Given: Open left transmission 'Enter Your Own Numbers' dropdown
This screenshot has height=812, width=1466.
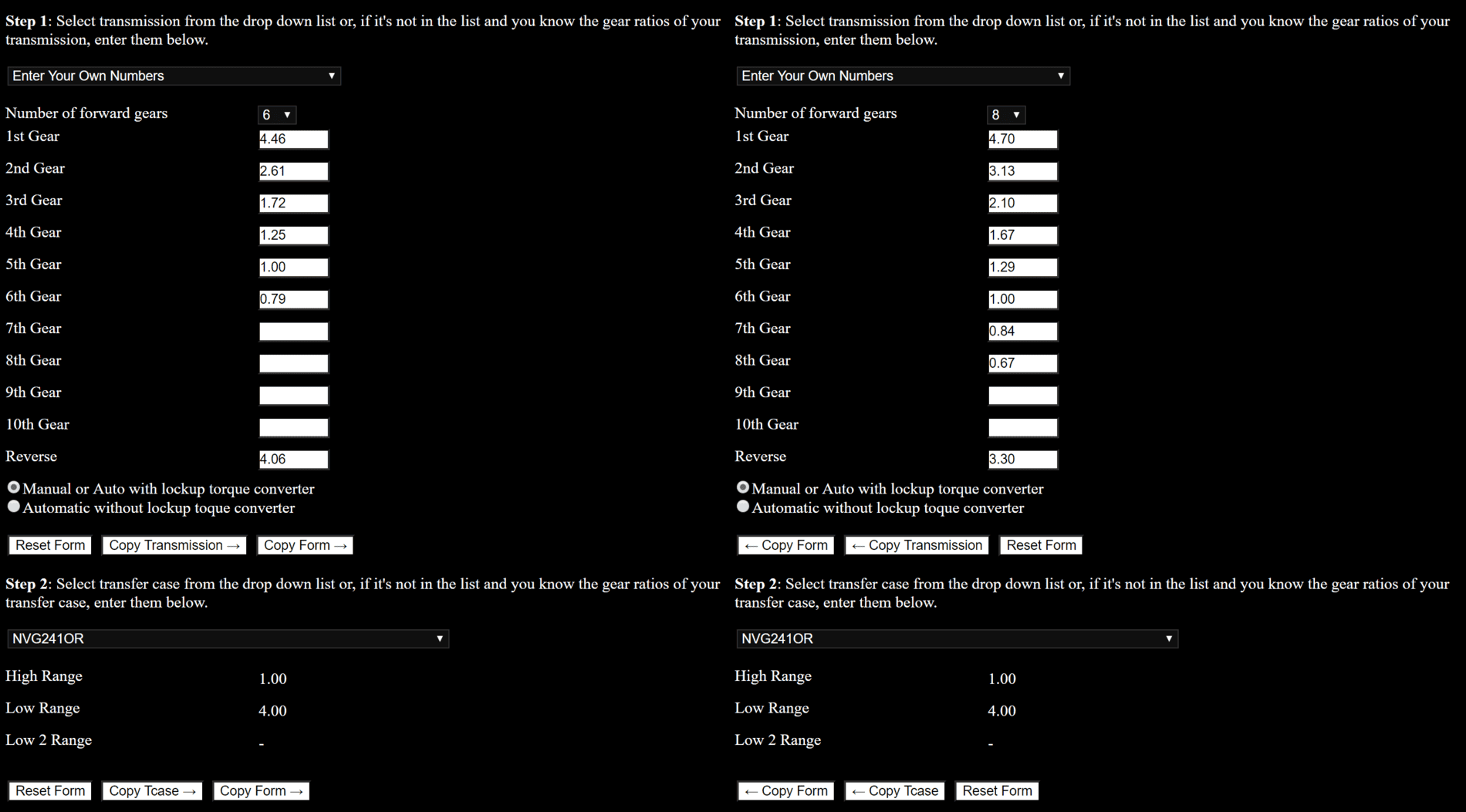Looking at the screenshot, I should pyautogui.click(x=174, y=76).
